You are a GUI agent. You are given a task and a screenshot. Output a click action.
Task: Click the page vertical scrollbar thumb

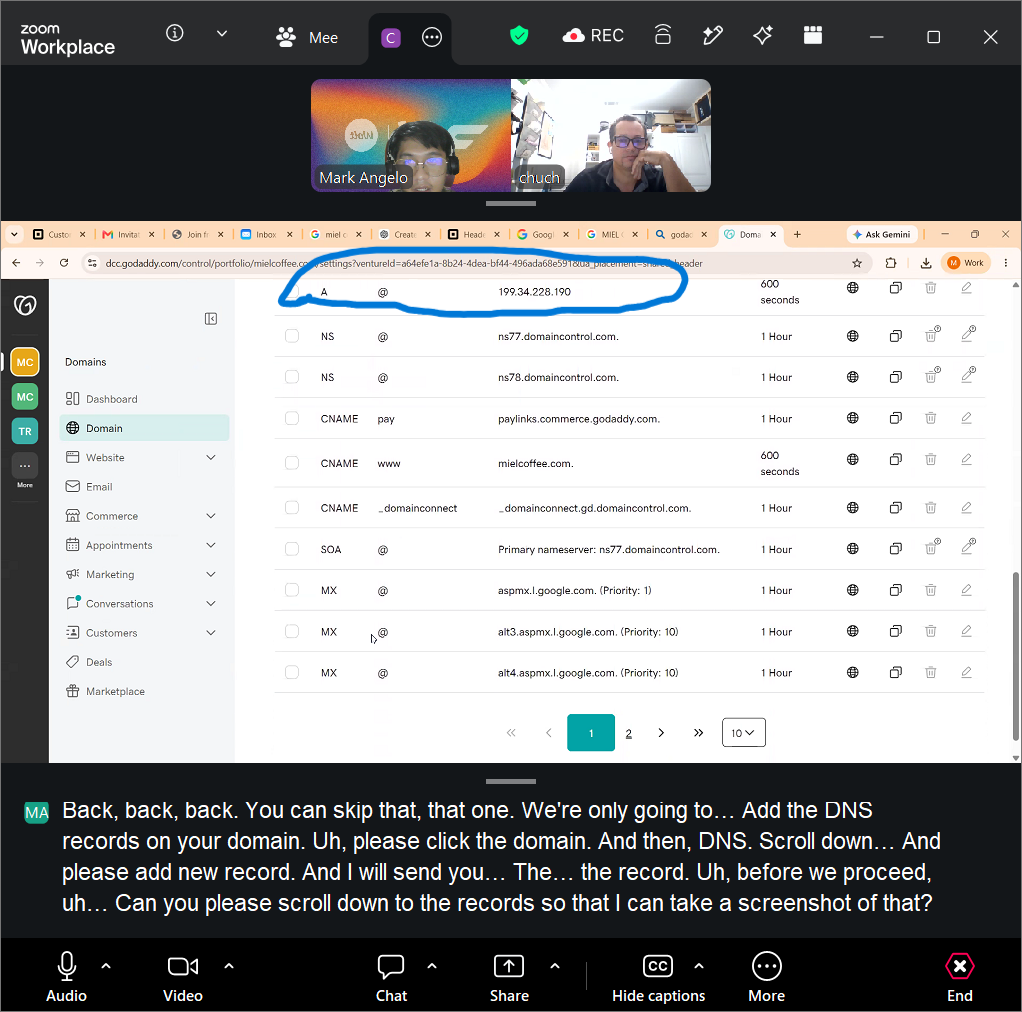click(1015, 656)
